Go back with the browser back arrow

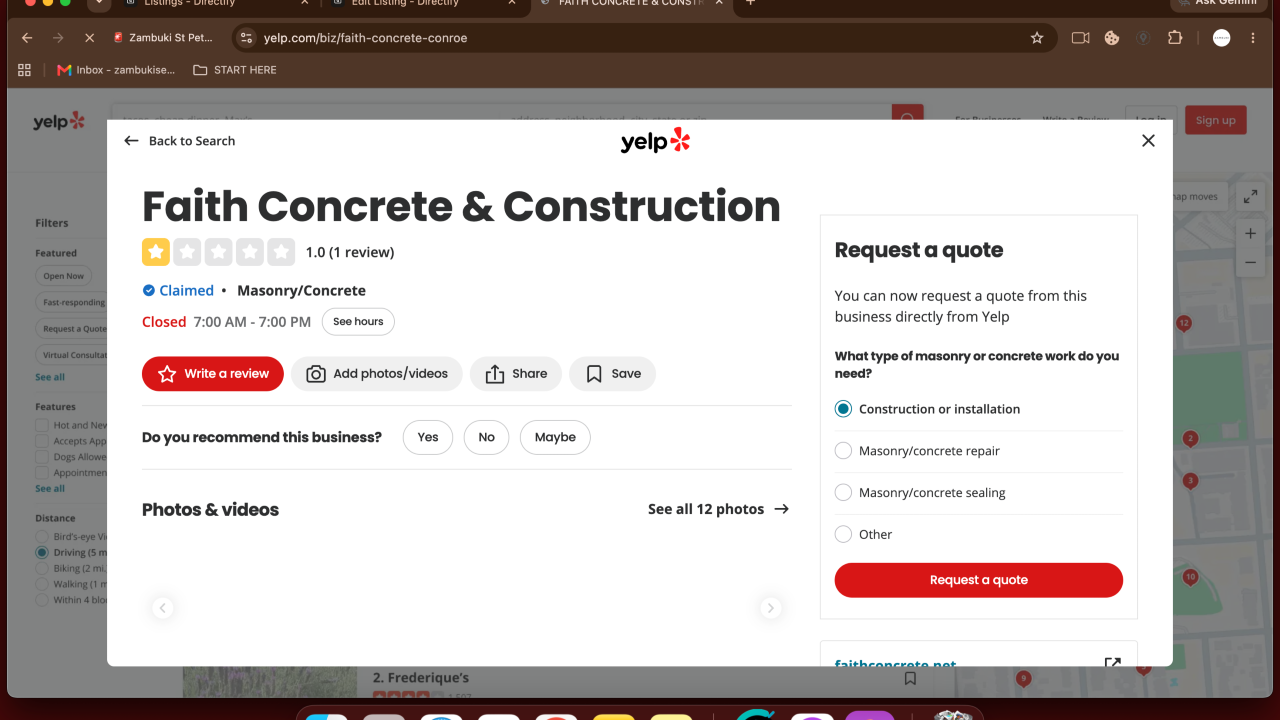pyautogui.click(x=27, y=38)
